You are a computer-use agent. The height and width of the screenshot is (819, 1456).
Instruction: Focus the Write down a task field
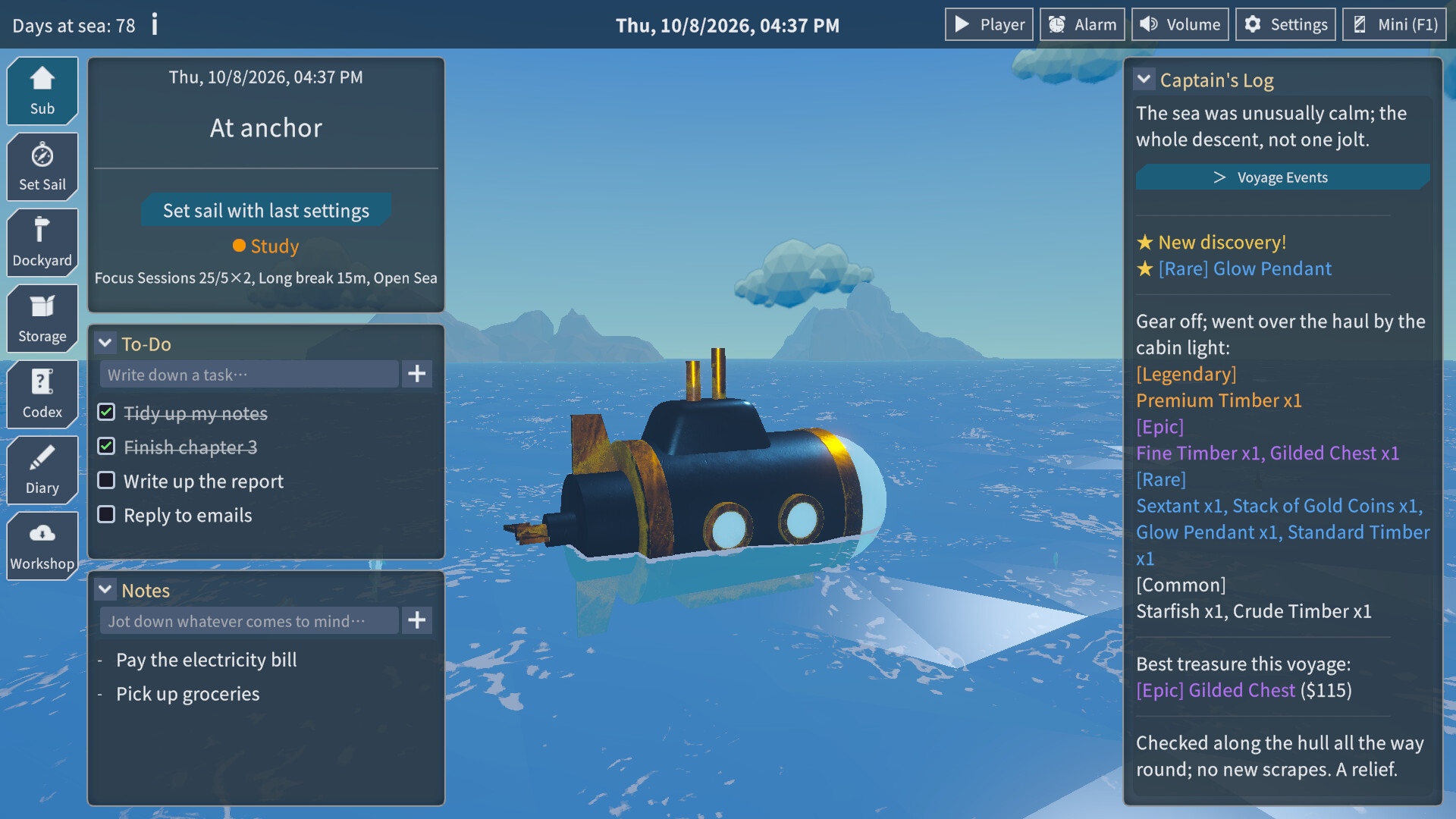click(249, 374)
